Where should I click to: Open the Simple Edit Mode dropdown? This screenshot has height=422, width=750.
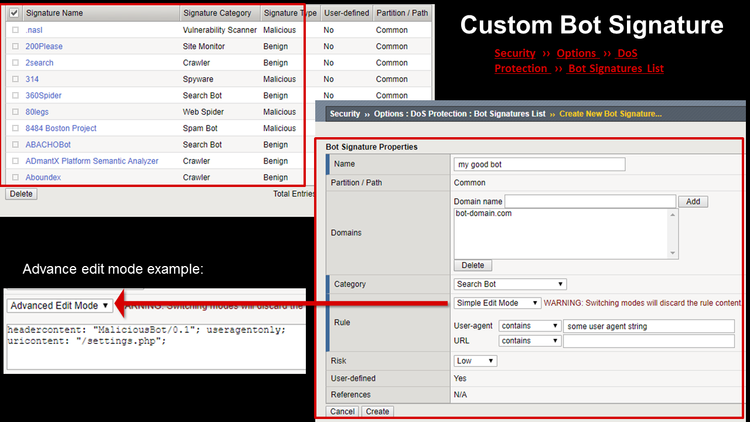497,303
